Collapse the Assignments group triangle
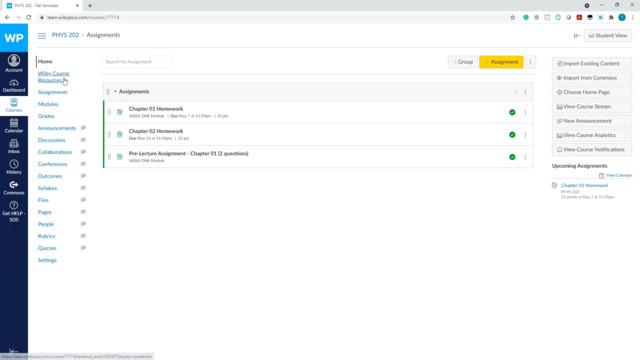The image size is (640, 360). pos(115,91)
